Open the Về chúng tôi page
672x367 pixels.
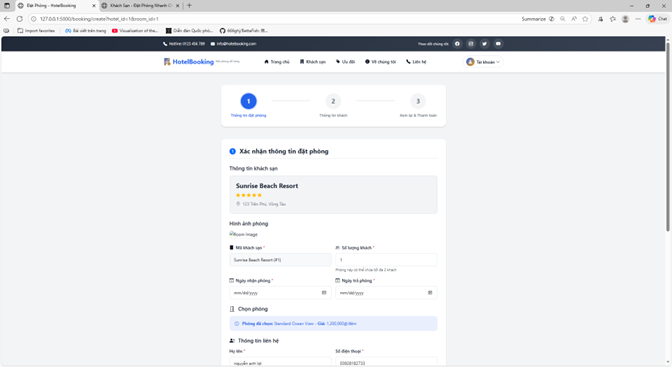[x=381, y=62]
